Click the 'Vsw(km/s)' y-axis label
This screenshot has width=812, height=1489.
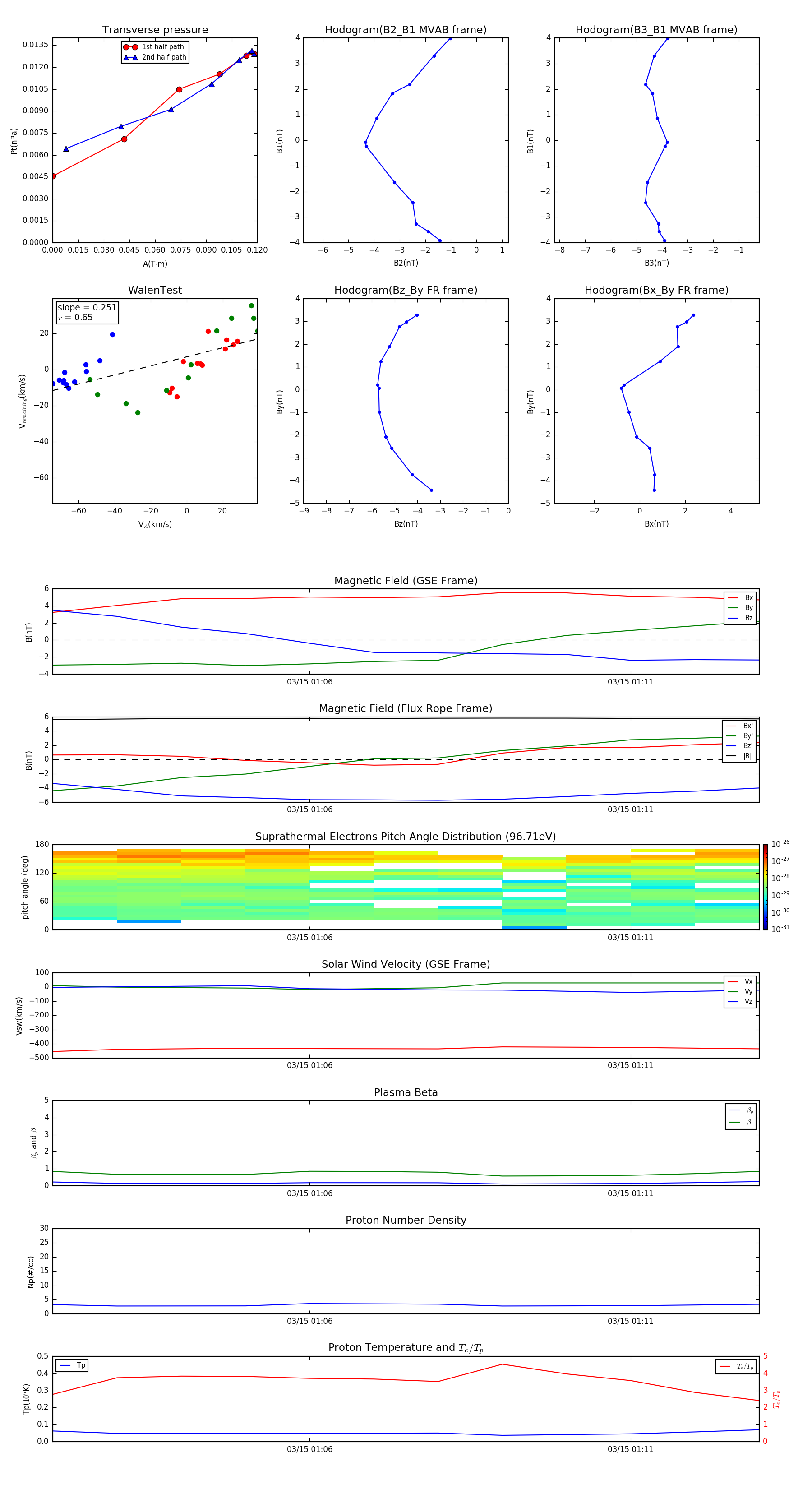point(19,1016)
